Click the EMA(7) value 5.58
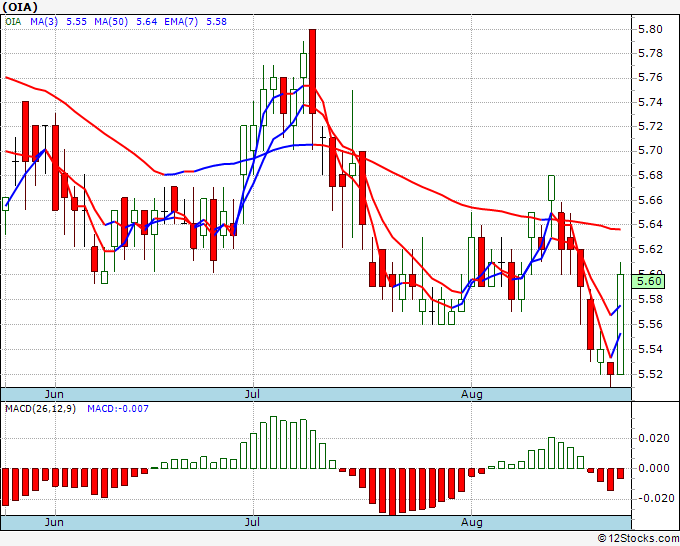The width and height of the screenshot is (680, 546). coord(216,22)
